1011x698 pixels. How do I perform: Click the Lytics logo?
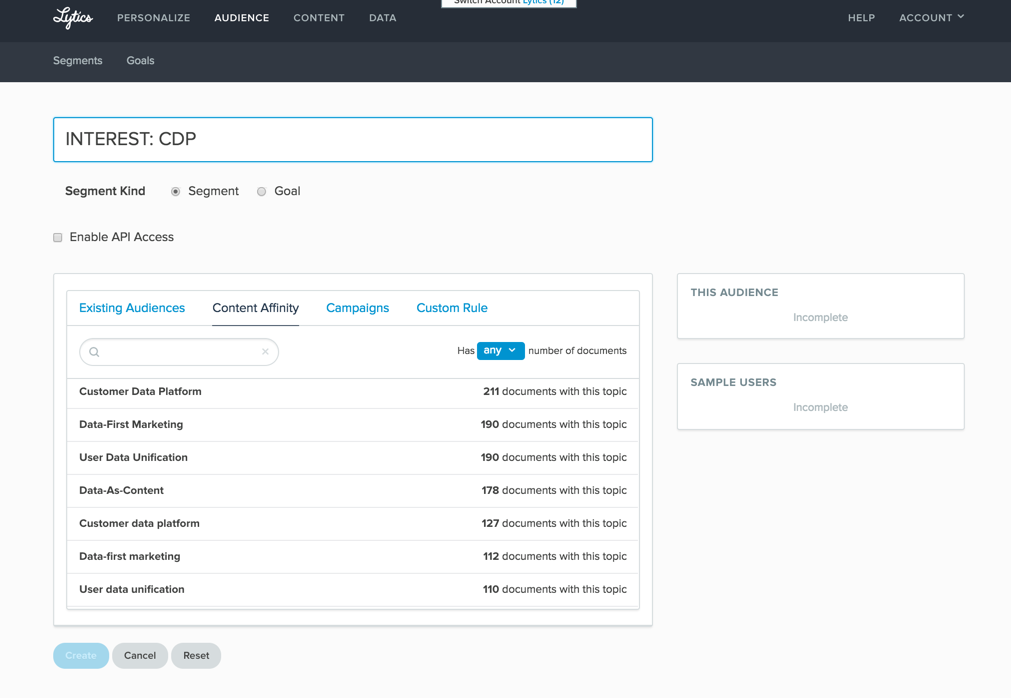tap(73, 18)
